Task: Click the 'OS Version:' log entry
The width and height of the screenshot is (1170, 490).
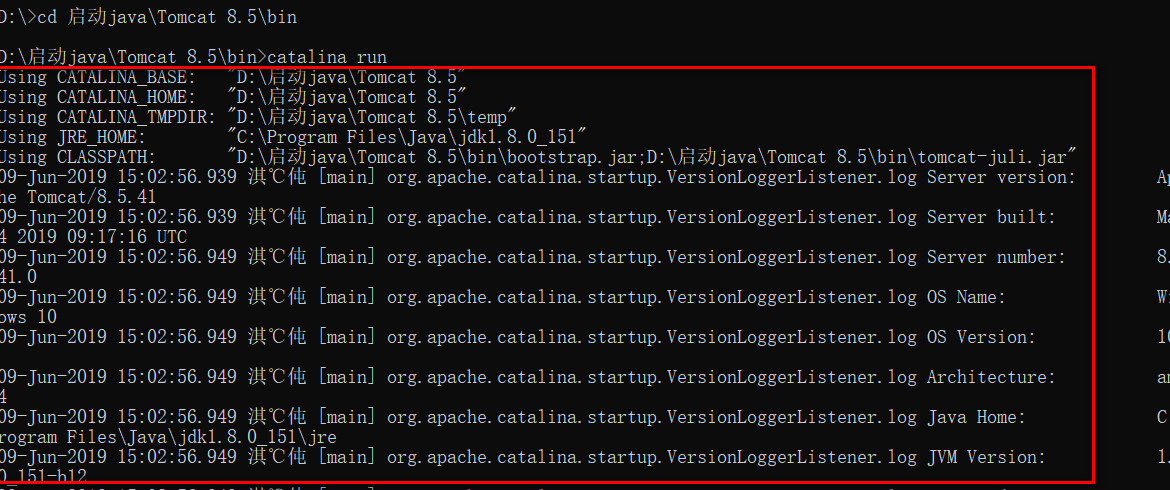Action: click(981, 337)
